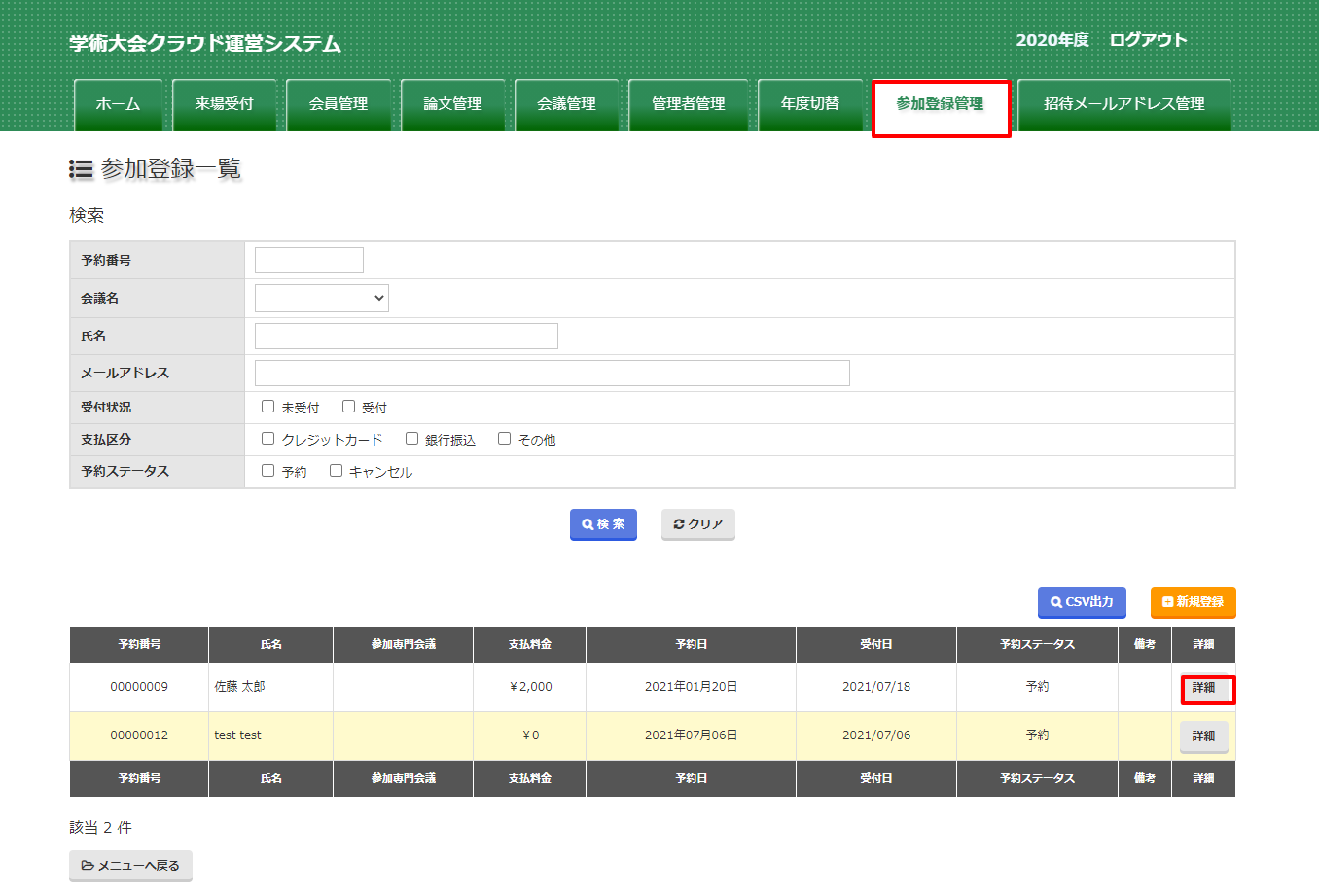
Task: Open the 会議名 dropdown list
Action: pyautogui.click(x=321, y=298)
